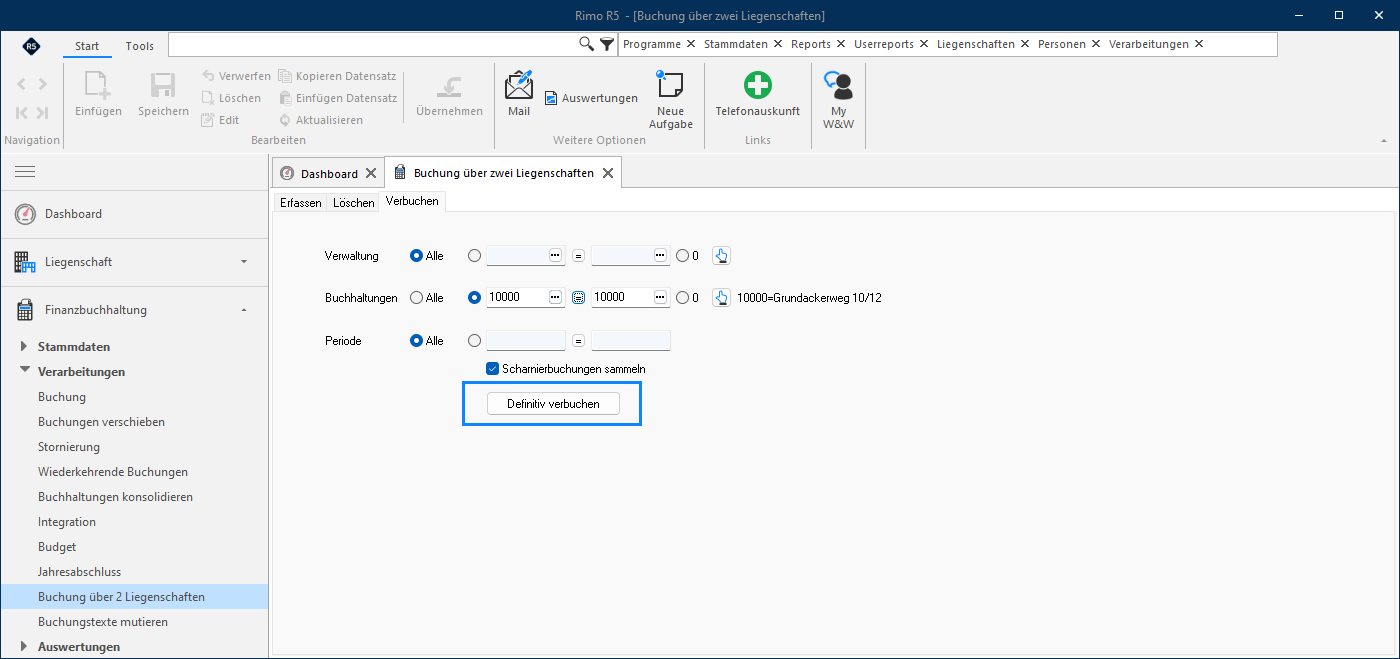The height and width of the screenshot is (659, 1400).
Task: Click the Dashboard gauge icon in sidebar
Action: [25, 214]
